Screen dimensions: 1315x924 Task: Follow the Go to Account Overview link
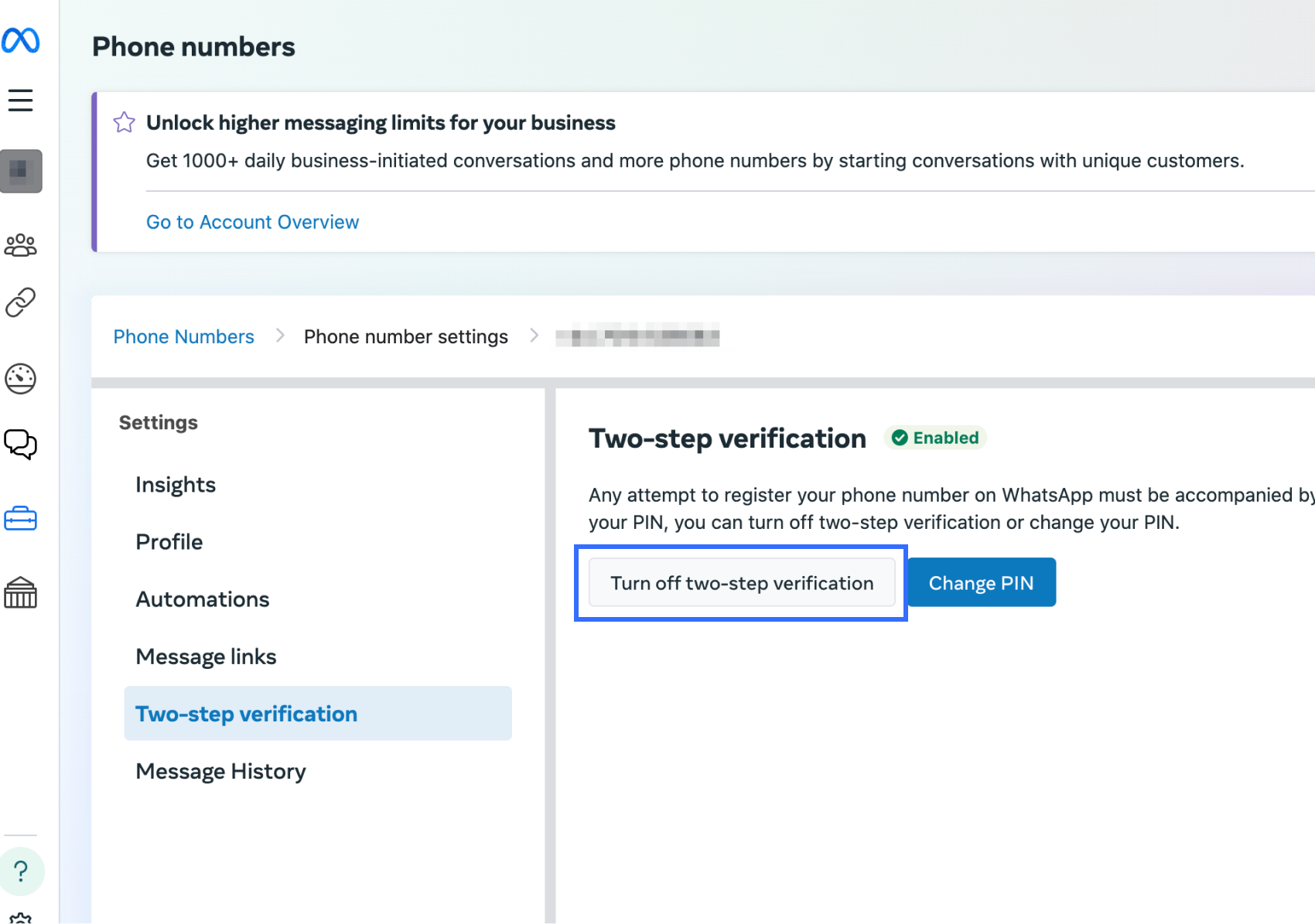point(252,222)
